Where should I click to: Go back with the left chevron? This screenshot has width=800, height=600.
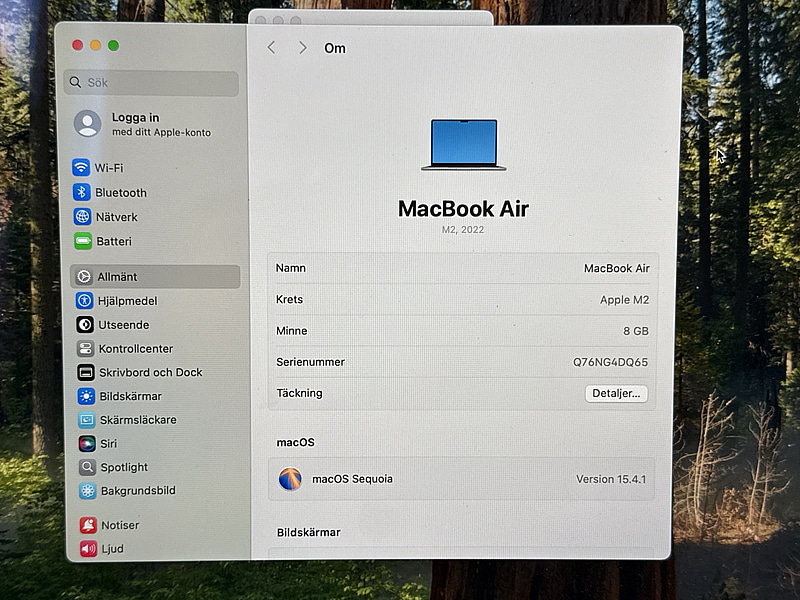[x=271, y=48]
